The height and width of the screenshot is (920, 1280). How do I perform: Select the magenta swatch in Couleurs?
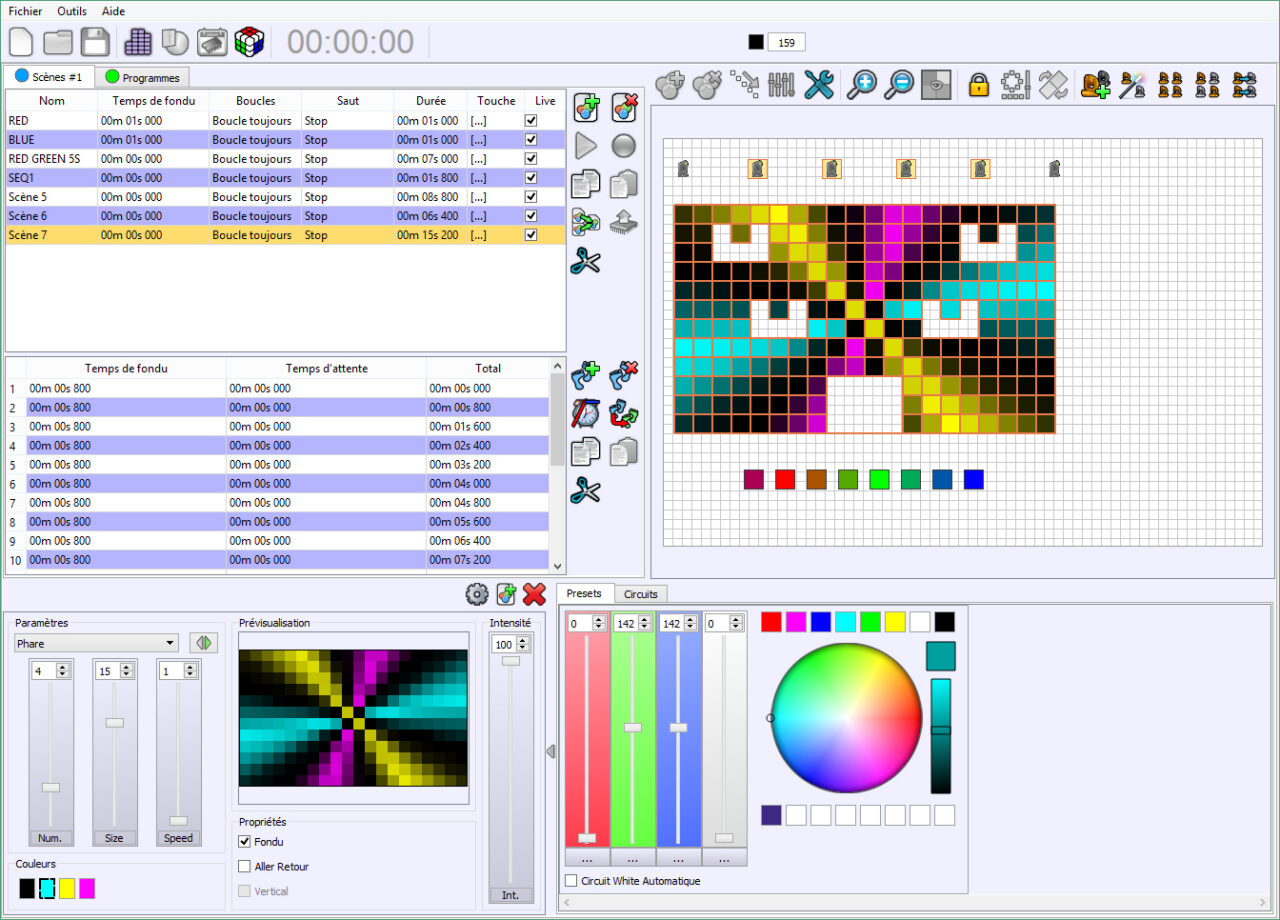pos(87,888)
